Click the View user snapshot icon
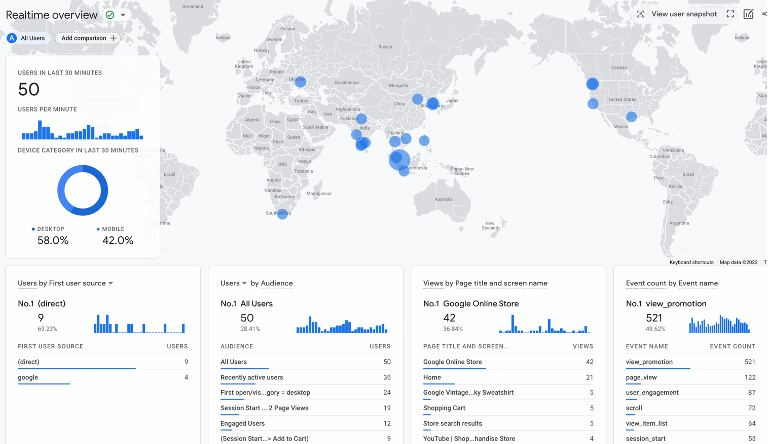 click(640, 14)
